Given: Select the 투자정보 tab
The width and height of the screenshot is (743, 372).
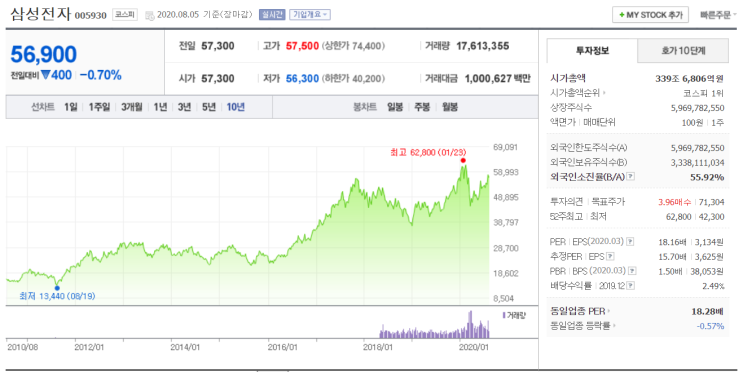Looking at the screenshot, I should (592, 51).
